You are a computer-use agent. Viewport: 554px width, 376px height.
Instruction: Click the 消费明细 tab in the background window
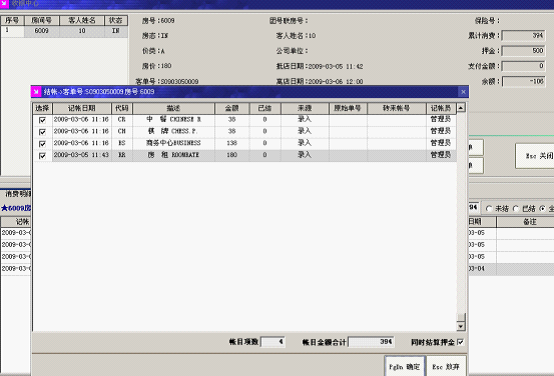point(17,194)
